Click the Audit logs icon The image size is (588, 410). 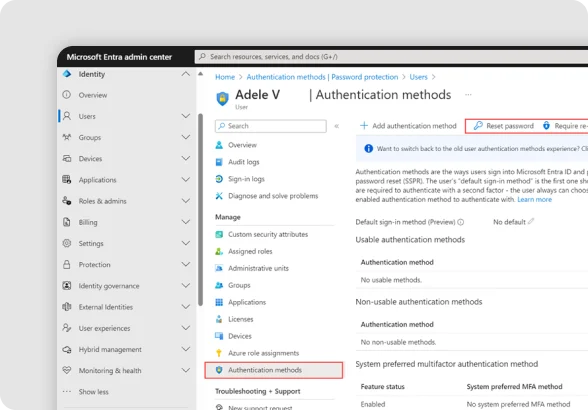point(219,162)
